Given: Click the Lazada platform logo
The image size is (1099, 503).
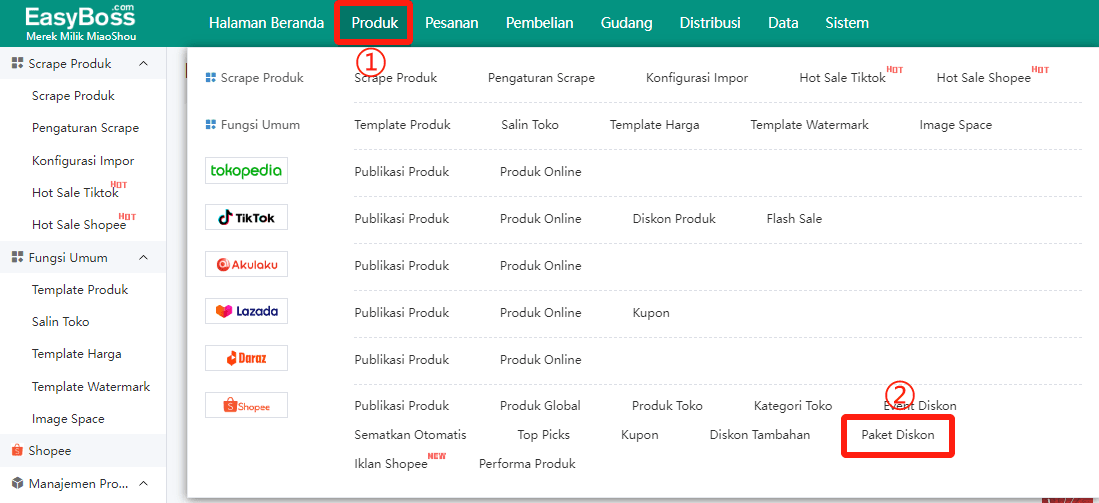Looking at the screenshot, I should [246, 311].
